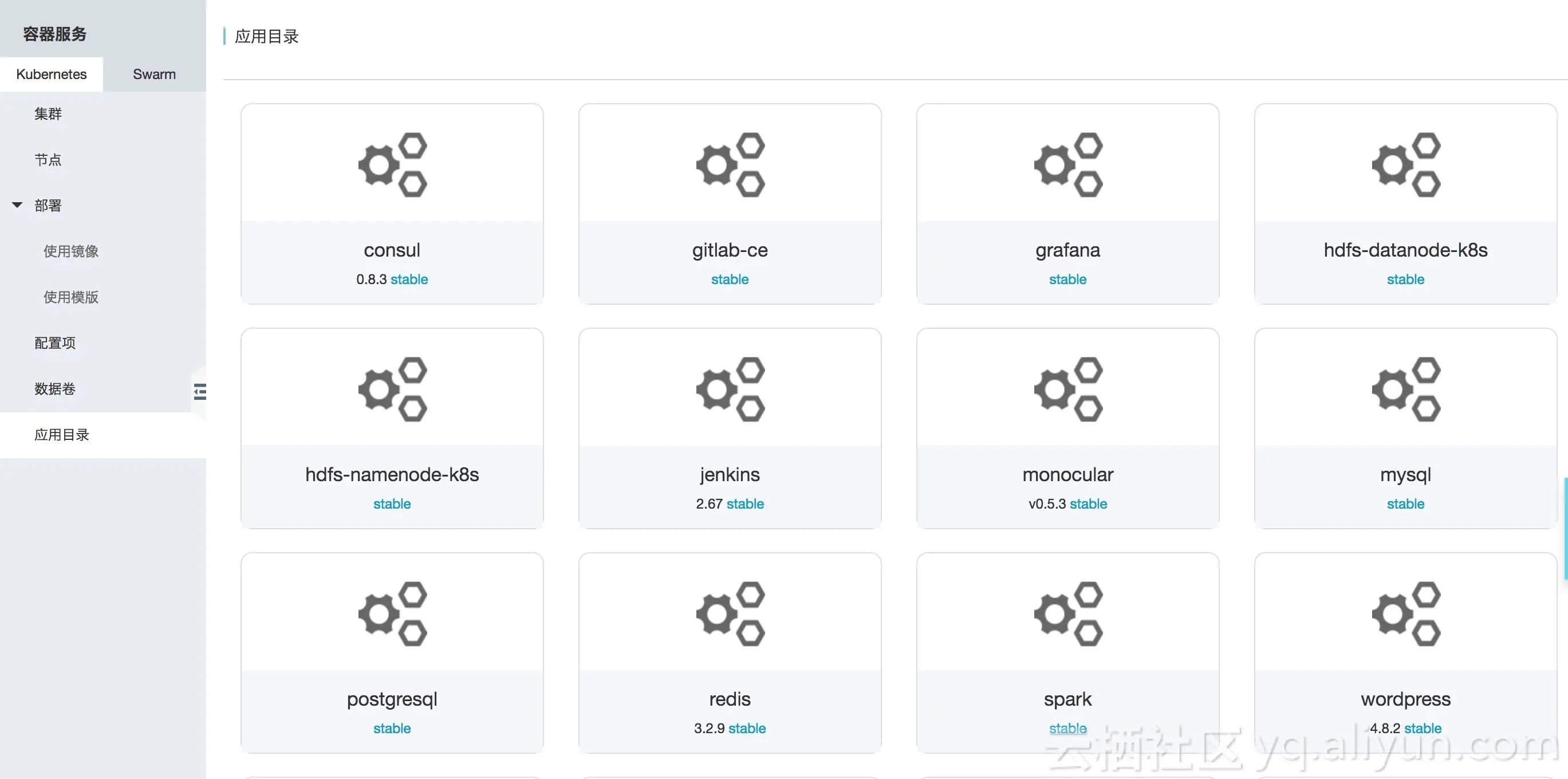Click the postgresql gear icon
Screen dimensions: 1568x779
tap(392, 613)
